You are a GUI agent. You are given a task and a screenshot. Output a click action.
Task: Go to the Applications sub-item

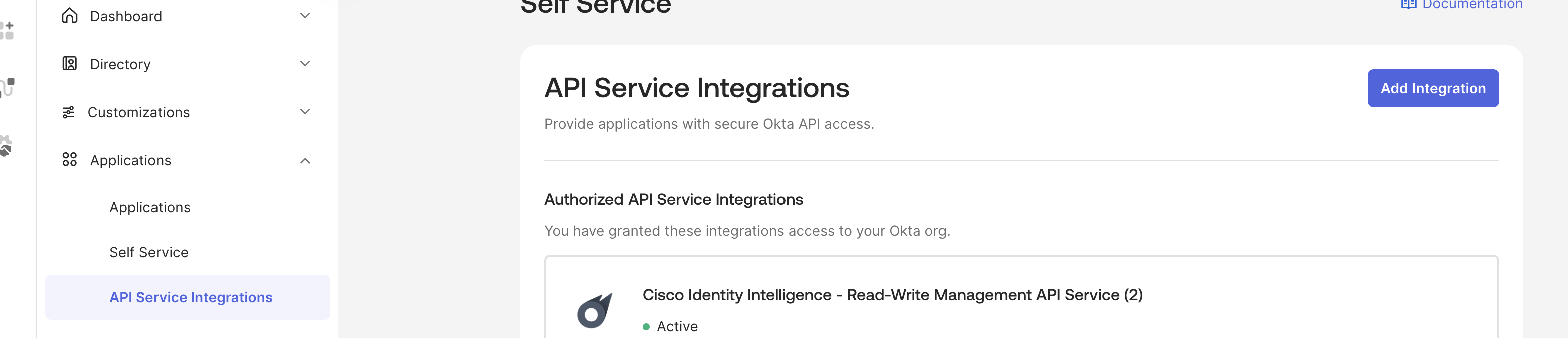(150, 207)
